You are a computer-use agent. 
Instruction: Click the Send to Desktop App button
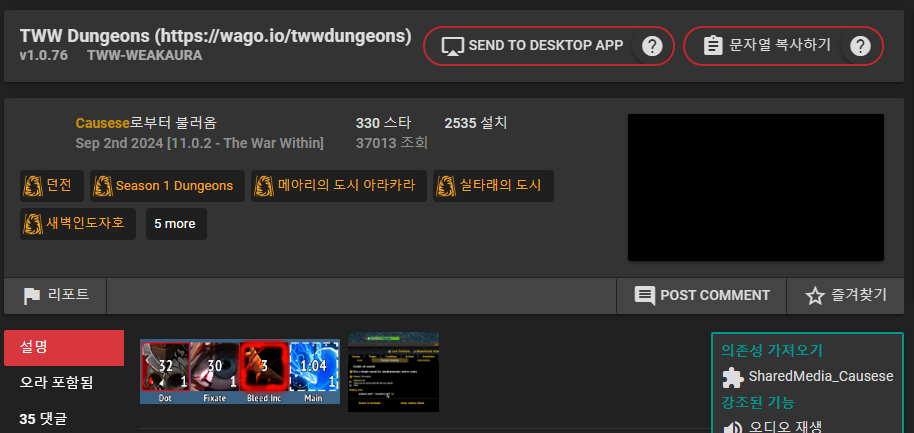(x=549, y=45)
